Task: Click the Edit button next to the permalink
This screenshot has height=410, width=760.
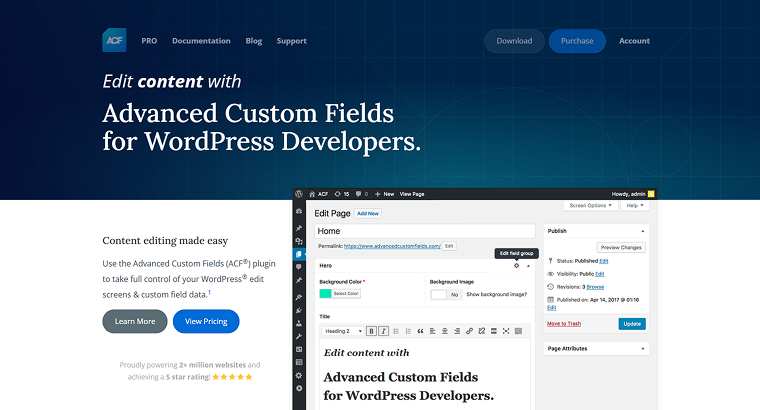Action: point(449,246)
